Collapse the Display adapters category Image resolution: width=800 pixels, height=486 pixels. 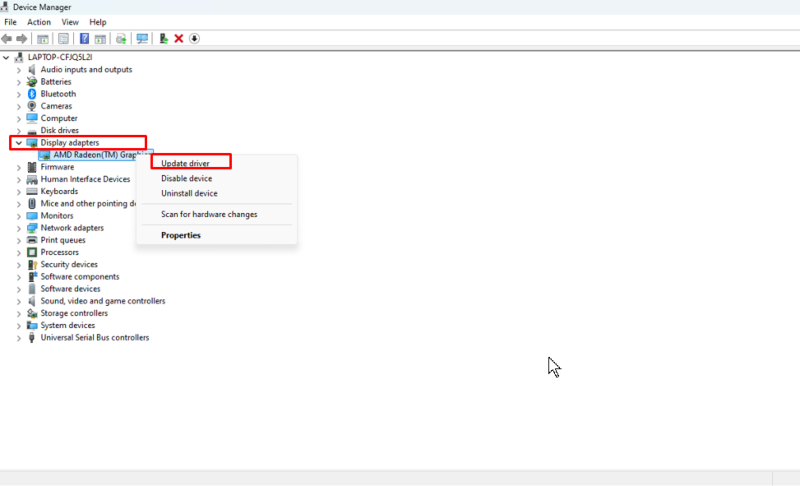tap(18, 143)
